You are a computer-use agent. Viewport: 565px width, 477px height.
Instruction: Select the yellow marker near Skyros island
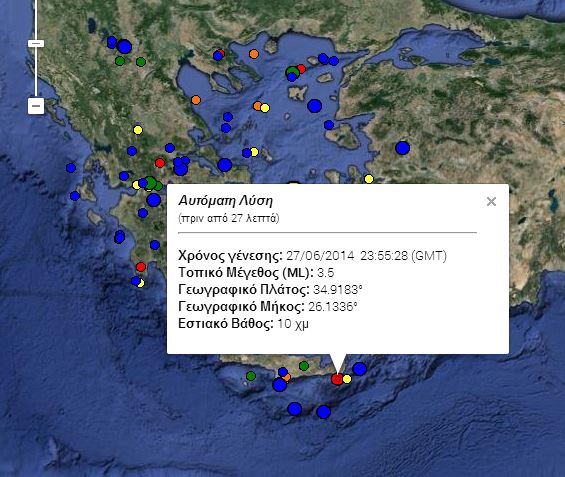(x=254, y=152)
